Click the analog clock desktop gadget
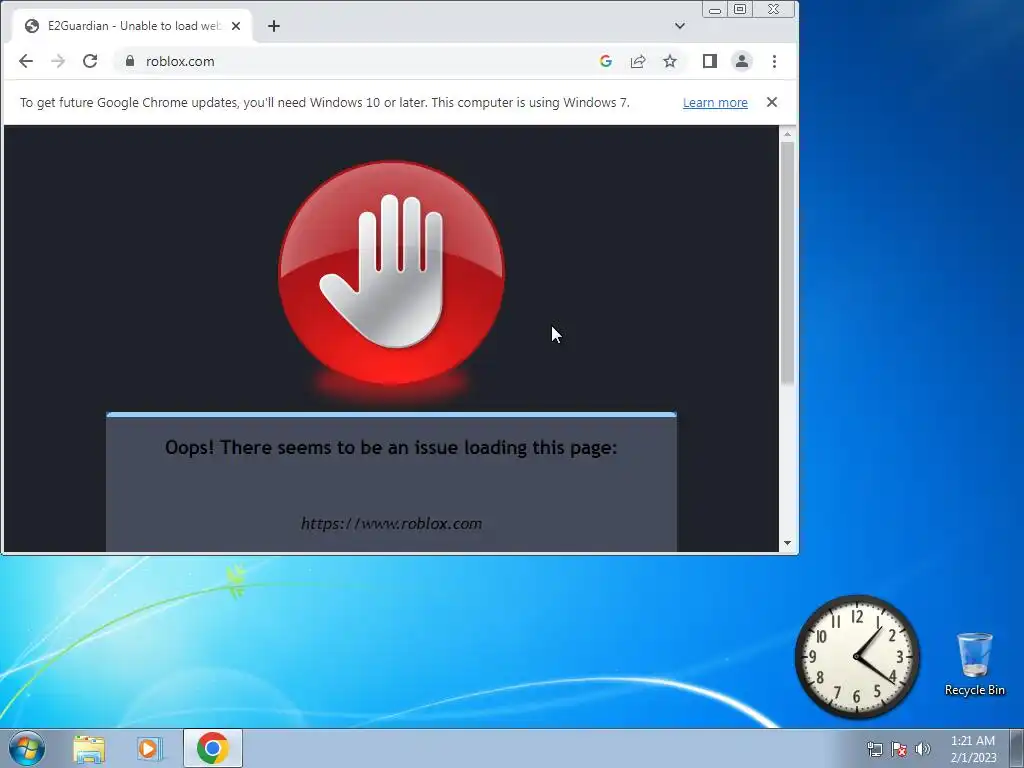Image resolution: width=1024 pixels, height=768 pixels. (x=857, y=656)
